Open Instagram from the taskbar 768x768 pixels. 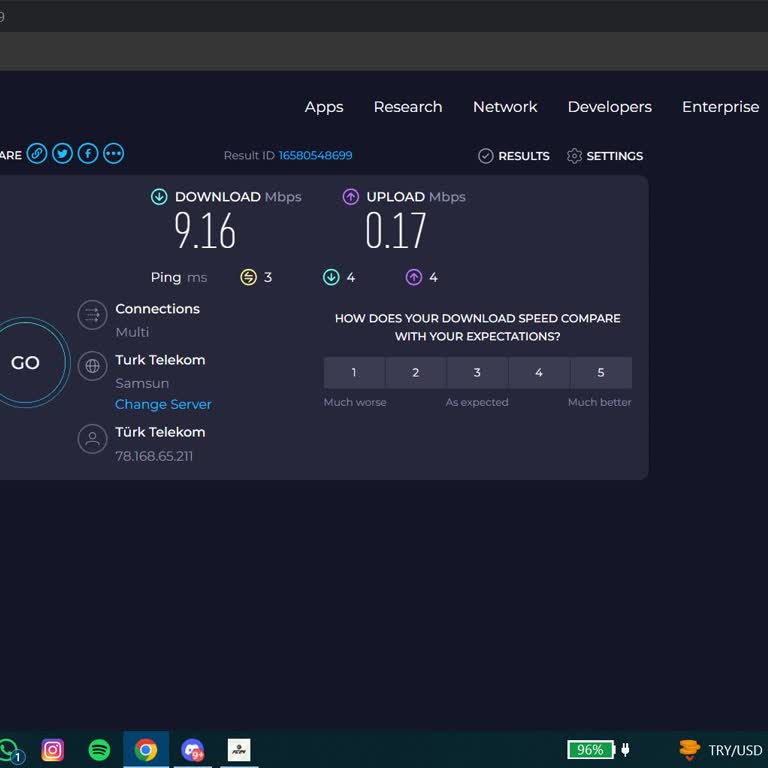click(x=52, y=750)
